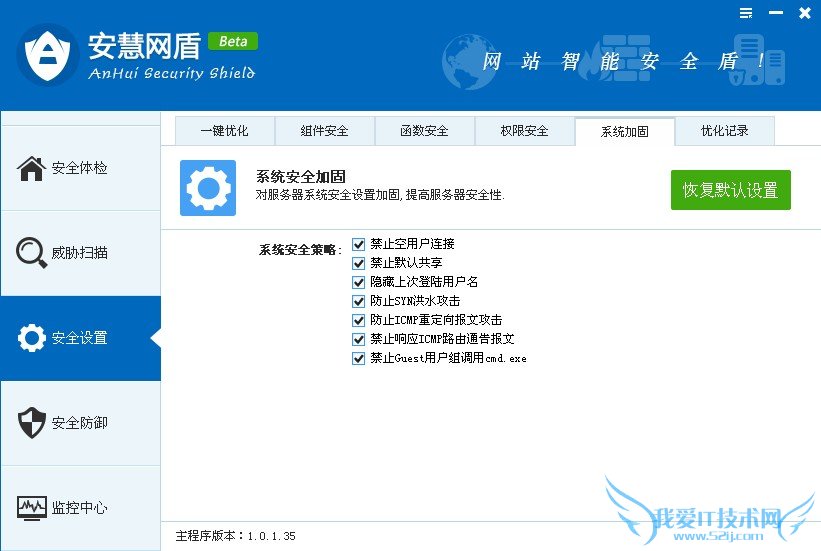Toggle 禁止响应ICMP路由通告报文 checkbox

[x=358, y=339]
